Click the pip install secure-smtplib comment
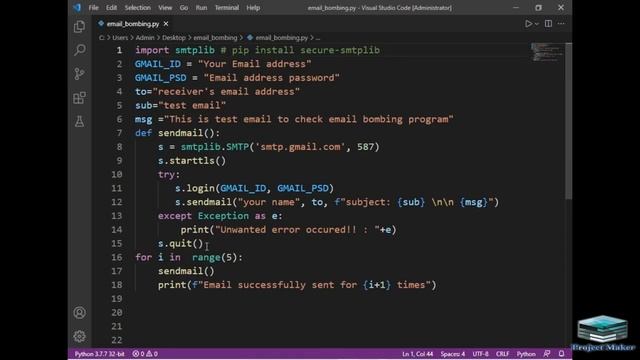The width and height of the screenshot is (640, 360). 300,50
